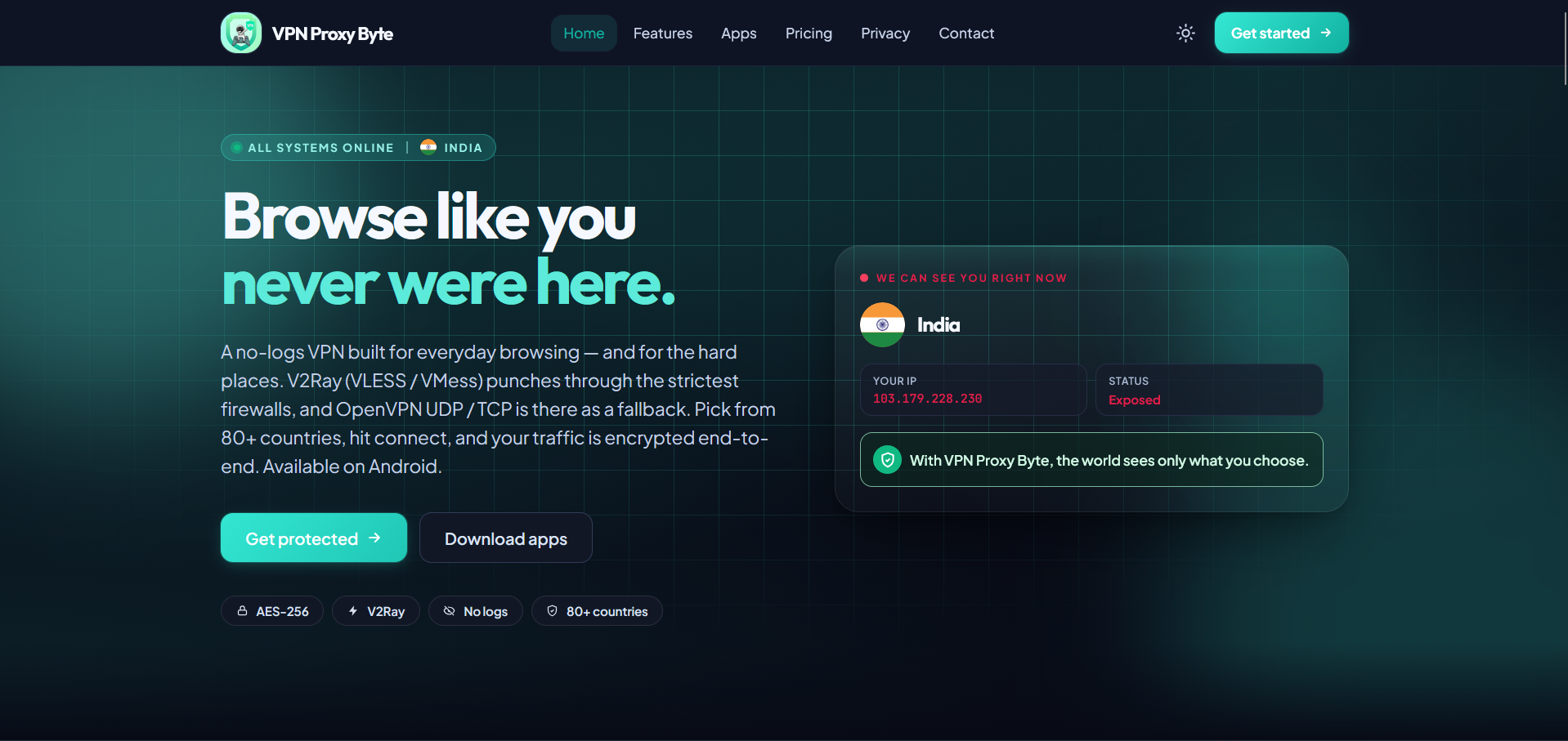Image resolution: width=1568 pixels, height=741 pixels.
Task: Click the red dot beside We Can See You
Action: coord(864,278)
